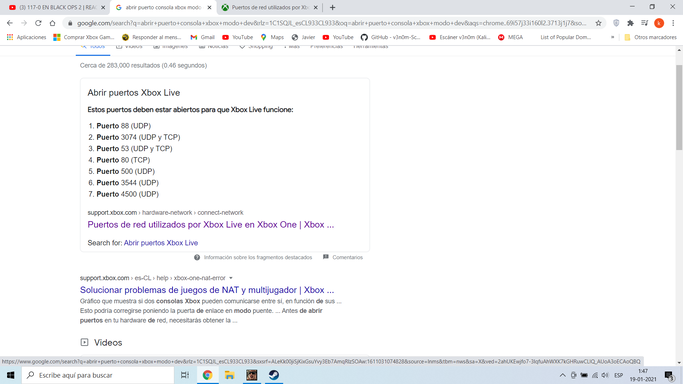This screenshot has height=384, width=683.
Task: Click the browser forward arrow
Action: [24, 23]
